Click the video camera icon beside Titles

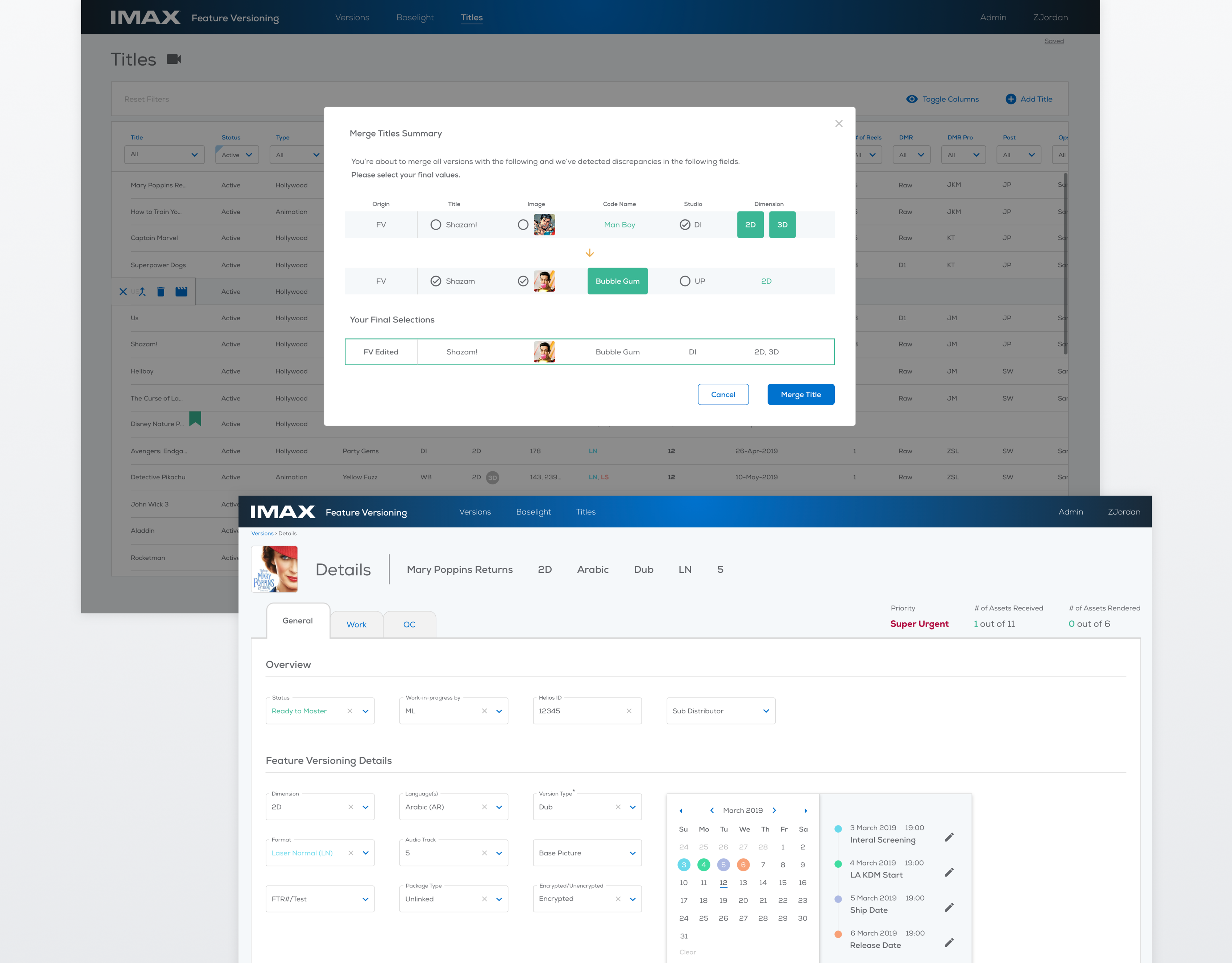coord(174,59)
